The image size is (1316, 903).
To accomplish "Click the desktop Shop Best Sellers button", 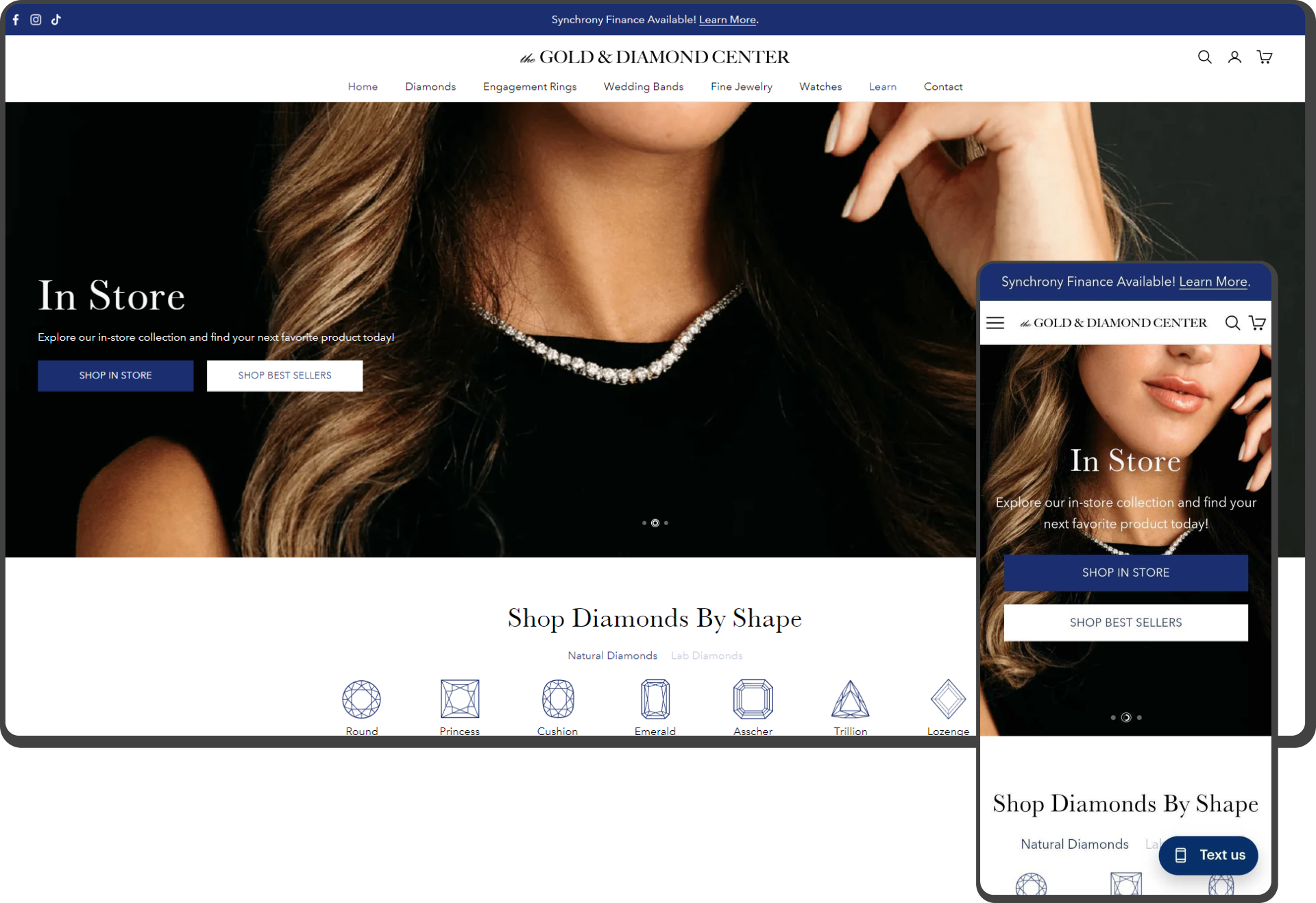I will tap(284, 376).
